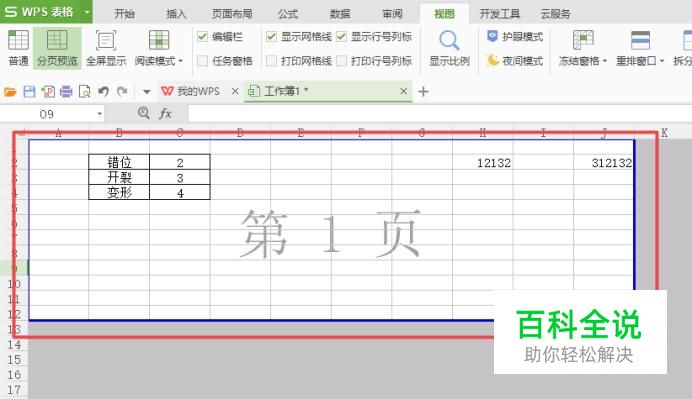Viewport: 692px width, 399px height.
Task: Select the cell with value 2
Action: pyautogui.click(x=180, y=162)
